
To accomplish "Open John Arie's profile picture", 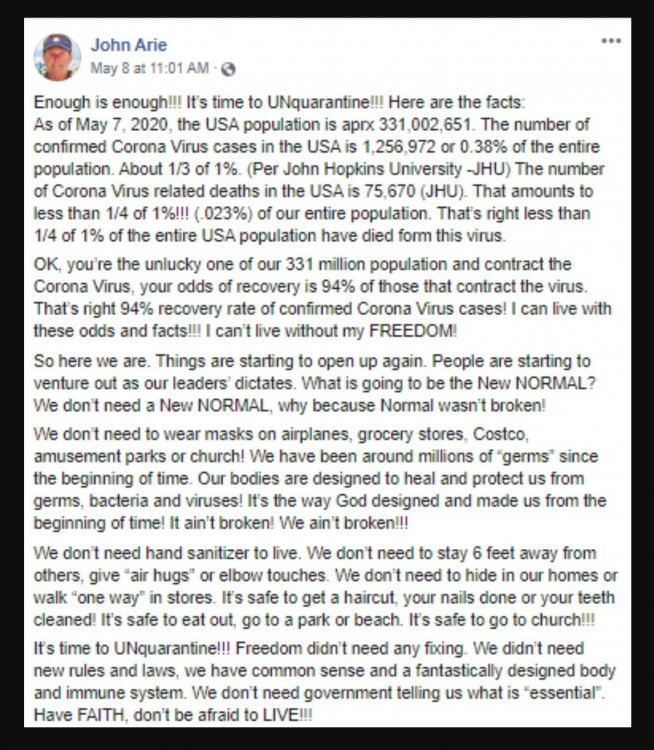I will click(57, 58).
